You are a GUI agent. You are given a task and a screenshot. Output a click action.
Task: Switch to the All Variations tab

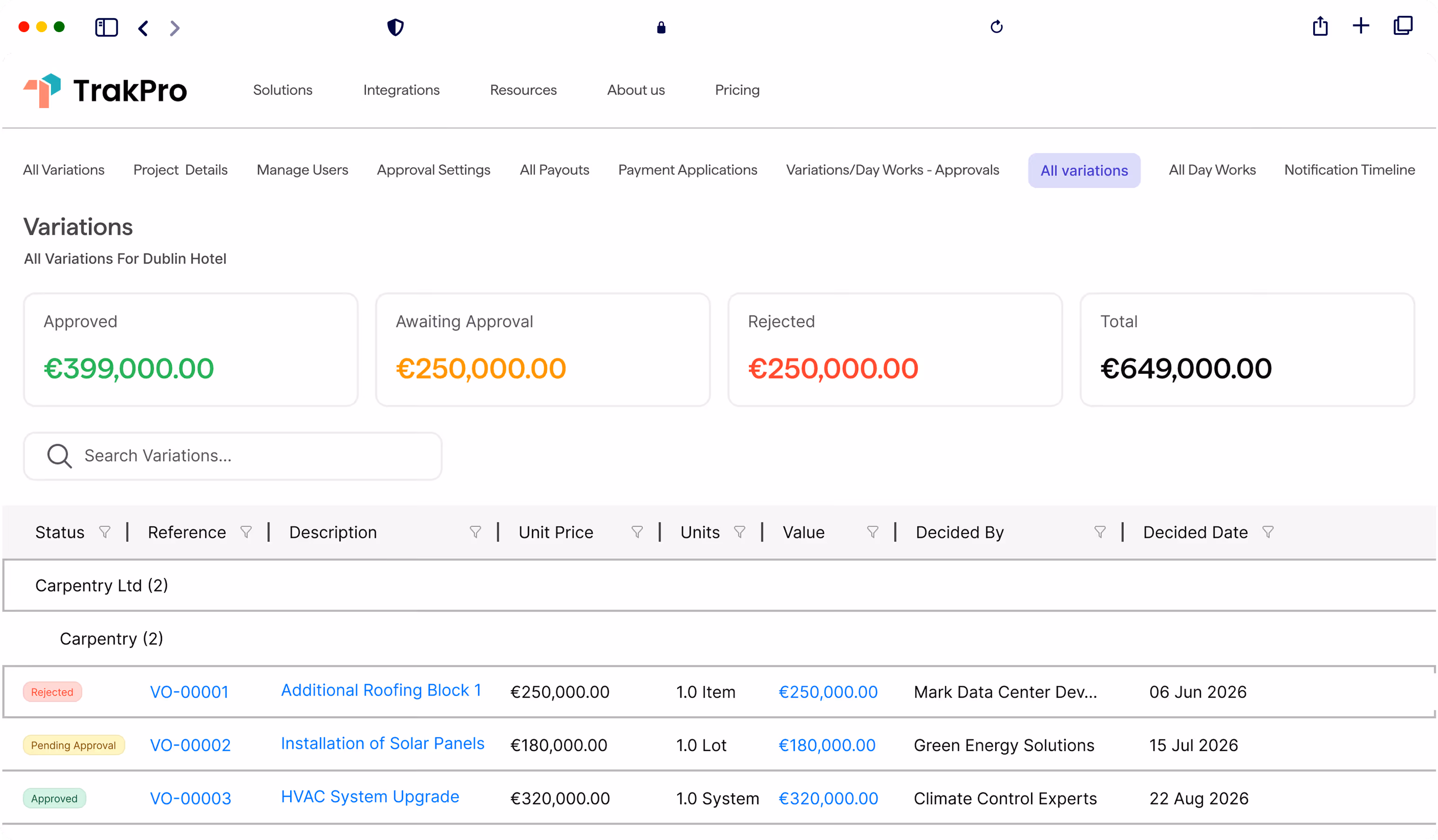click(x=64, y=170)
